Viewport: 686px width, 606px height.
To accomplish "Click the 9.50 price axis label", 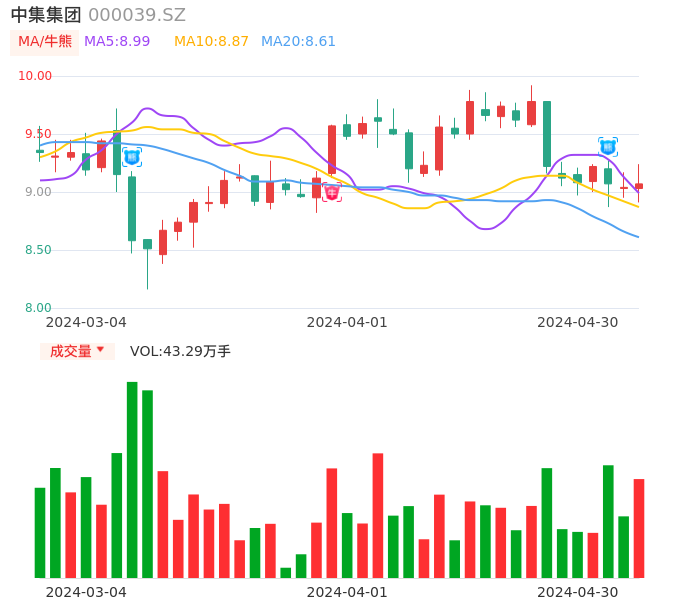I will pyautogui.click(x=38, y=134).
